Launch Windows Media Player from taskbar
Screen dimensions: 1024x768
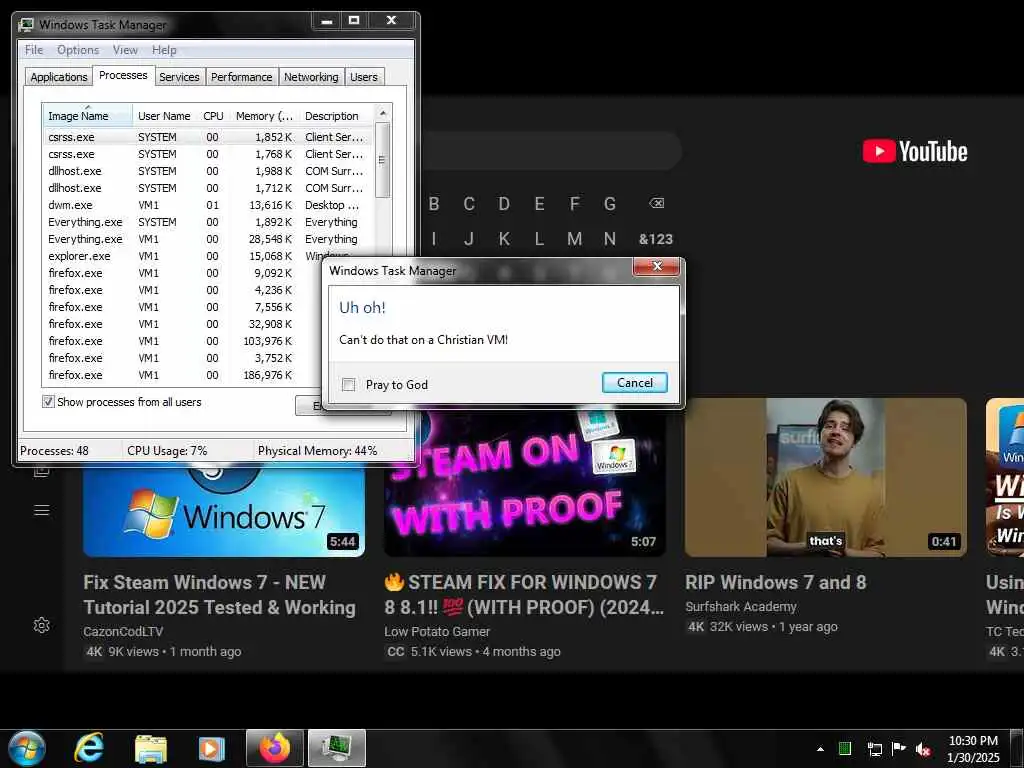(x=212, y=748)
